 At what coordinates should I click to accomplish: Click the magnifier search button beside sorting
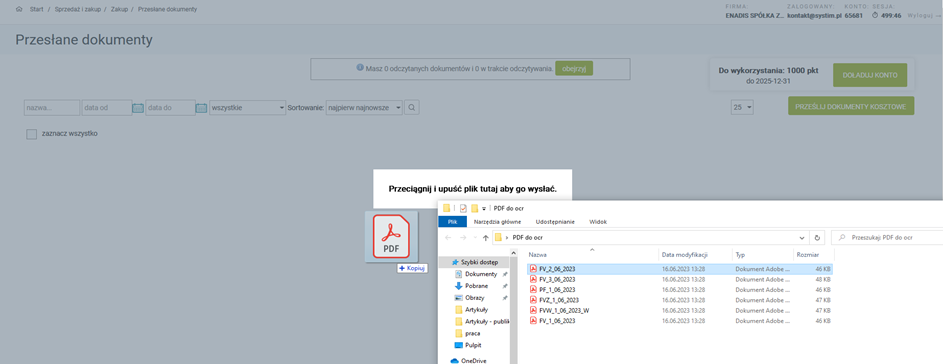click(x=412, y=108)
